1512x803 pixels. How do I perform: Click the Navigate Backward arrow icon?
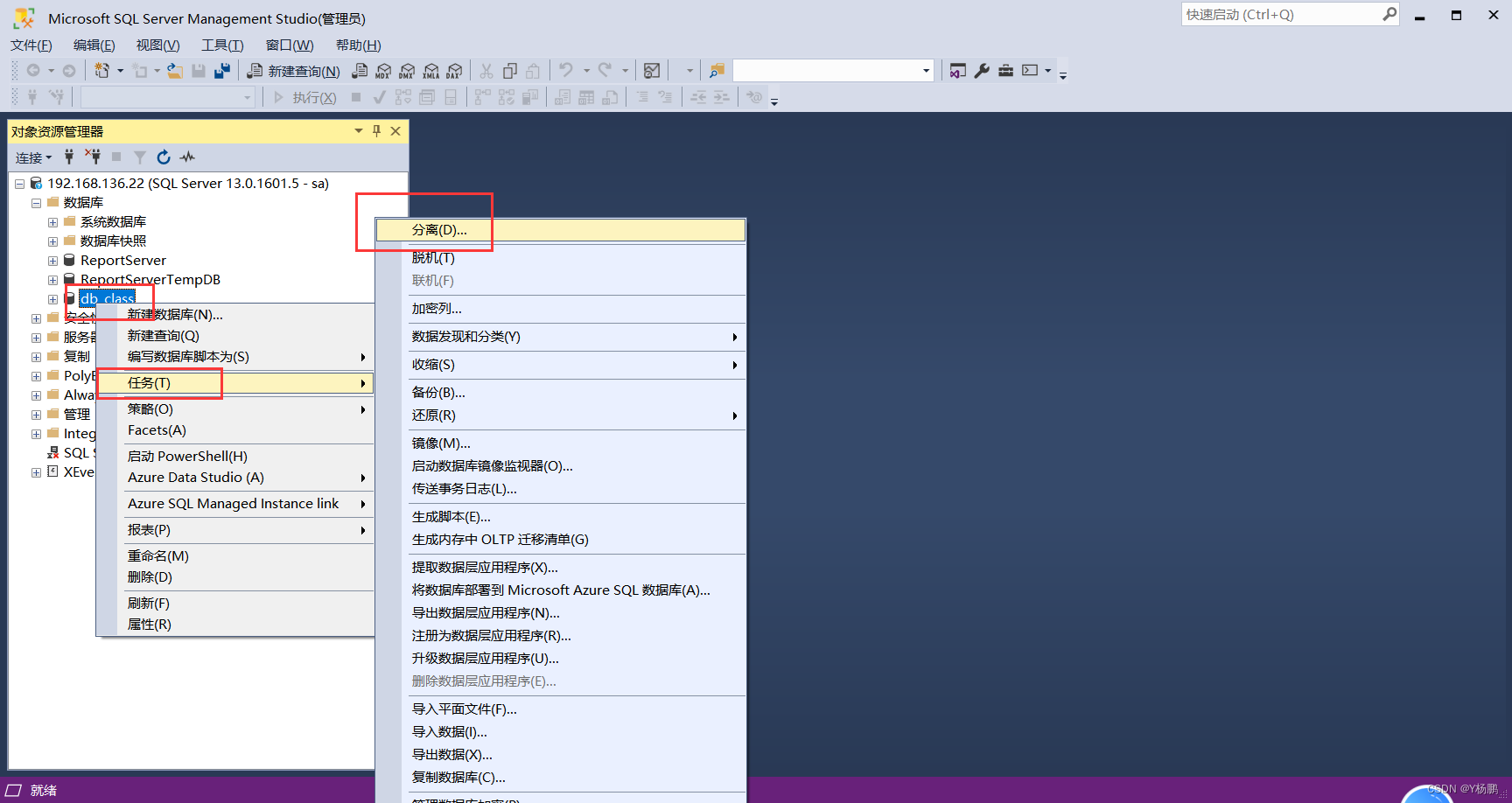[x=33, y=71]
